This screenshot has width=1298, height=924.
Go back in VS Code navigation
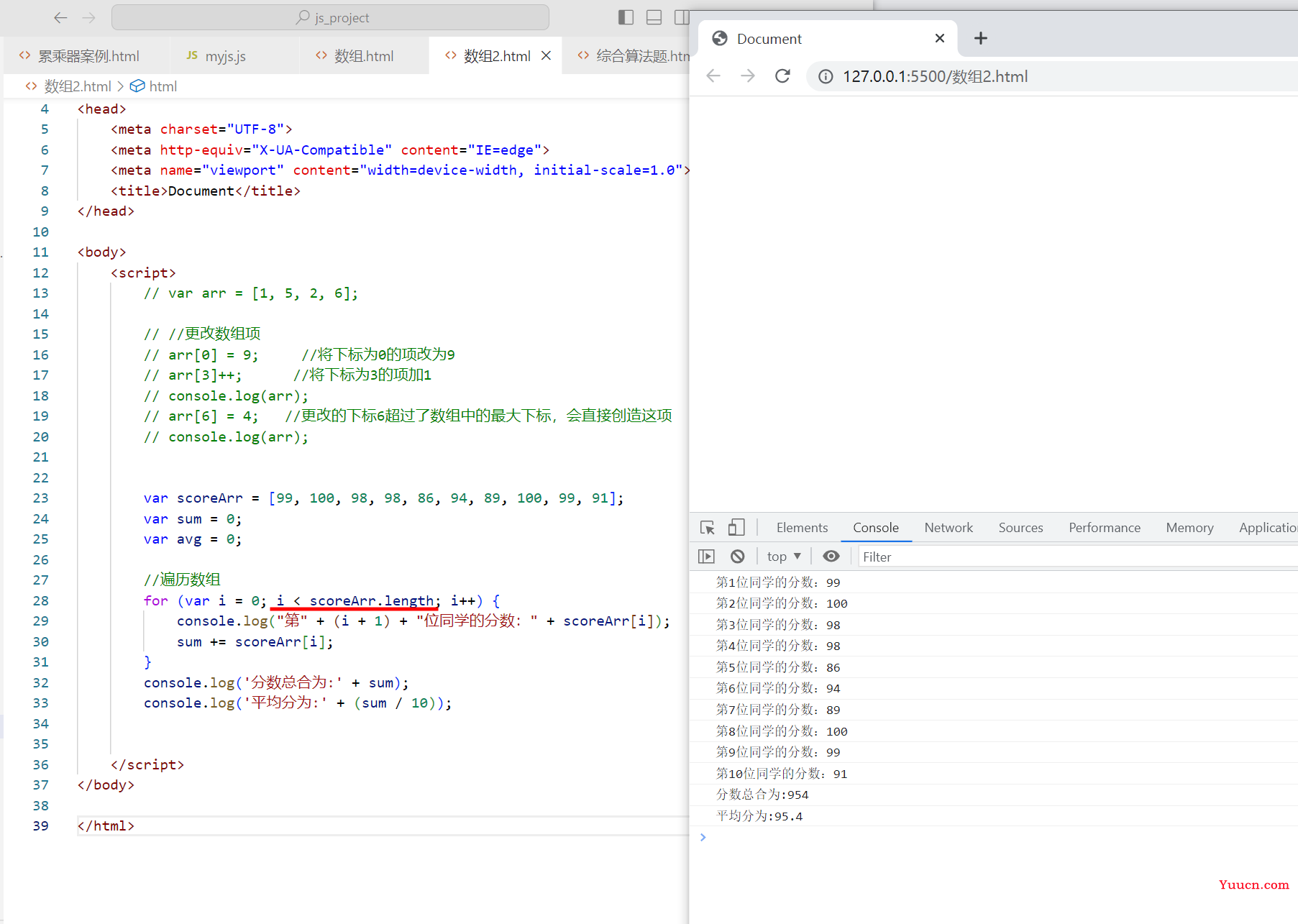pyautogui.click(x=61, y=17)
